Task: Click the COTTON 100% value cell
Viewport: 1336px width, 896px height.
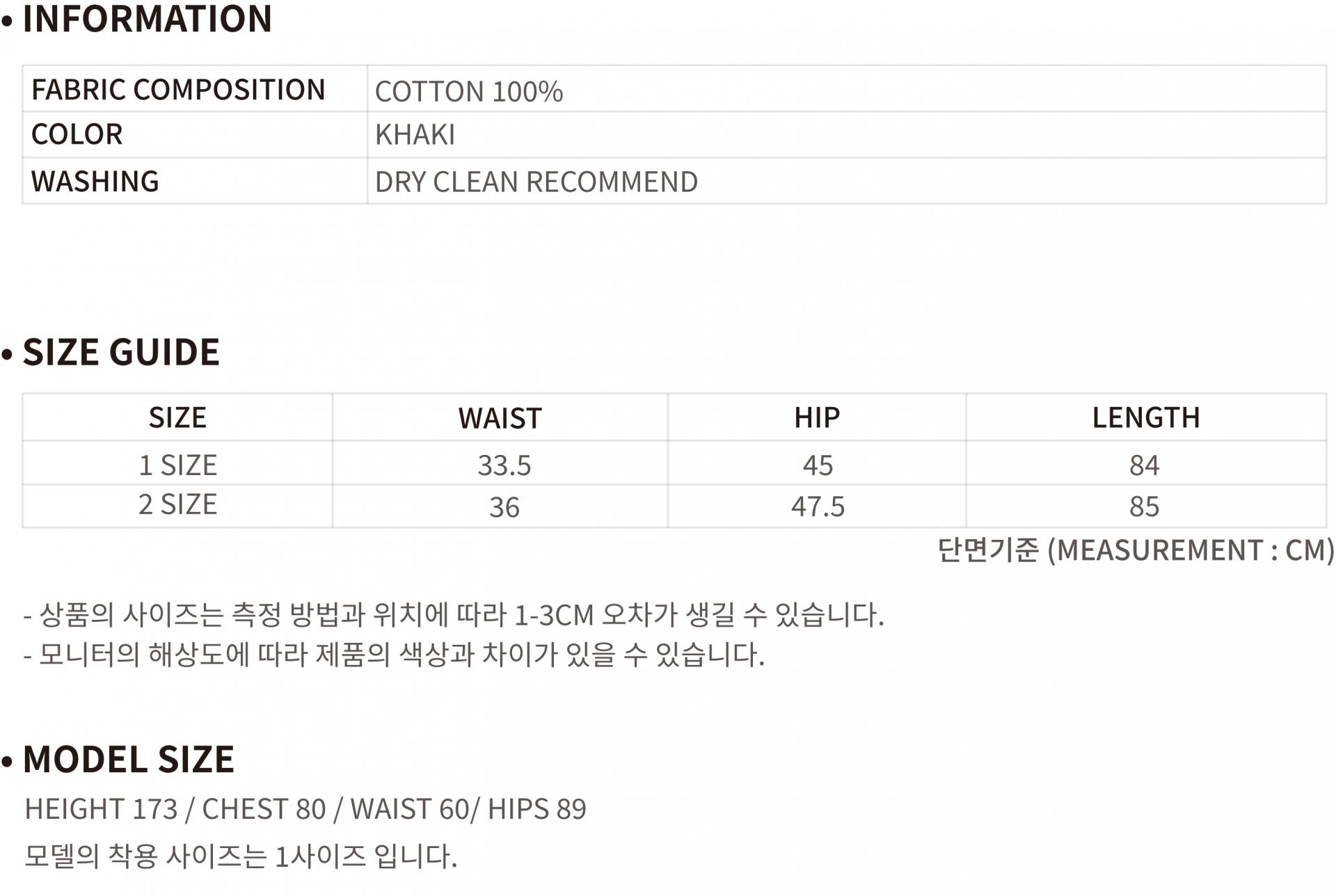Action: 469,91
